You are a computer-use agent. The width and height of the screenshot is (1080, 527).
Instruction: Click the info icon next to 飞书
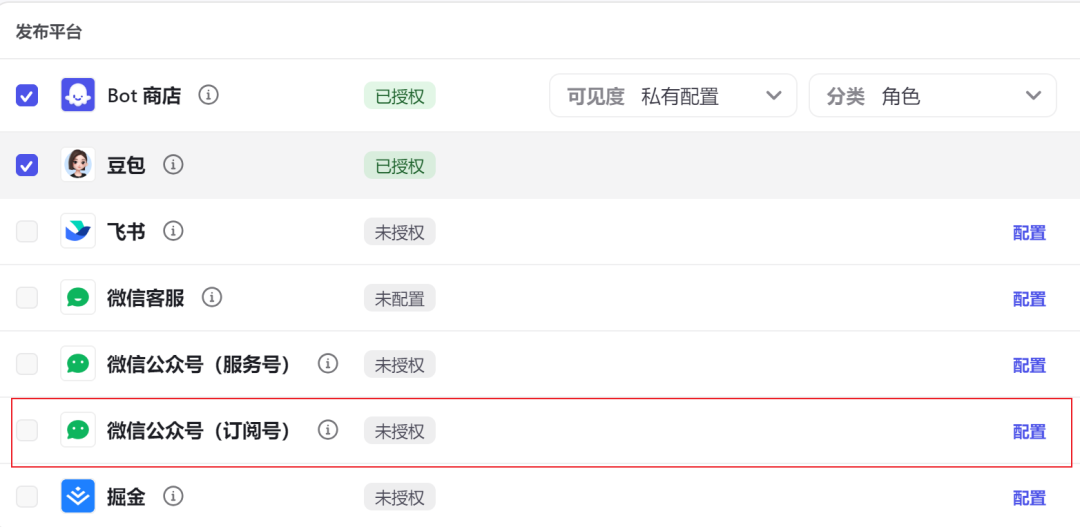(173, 232)
